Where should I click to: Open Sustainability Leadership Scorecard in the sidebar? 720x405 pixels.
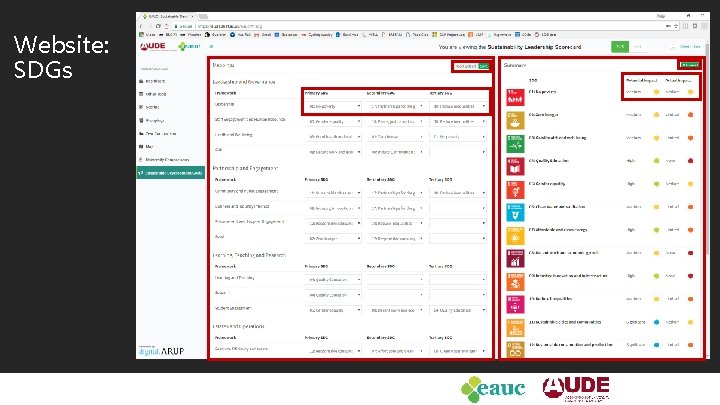click(170, 173)
